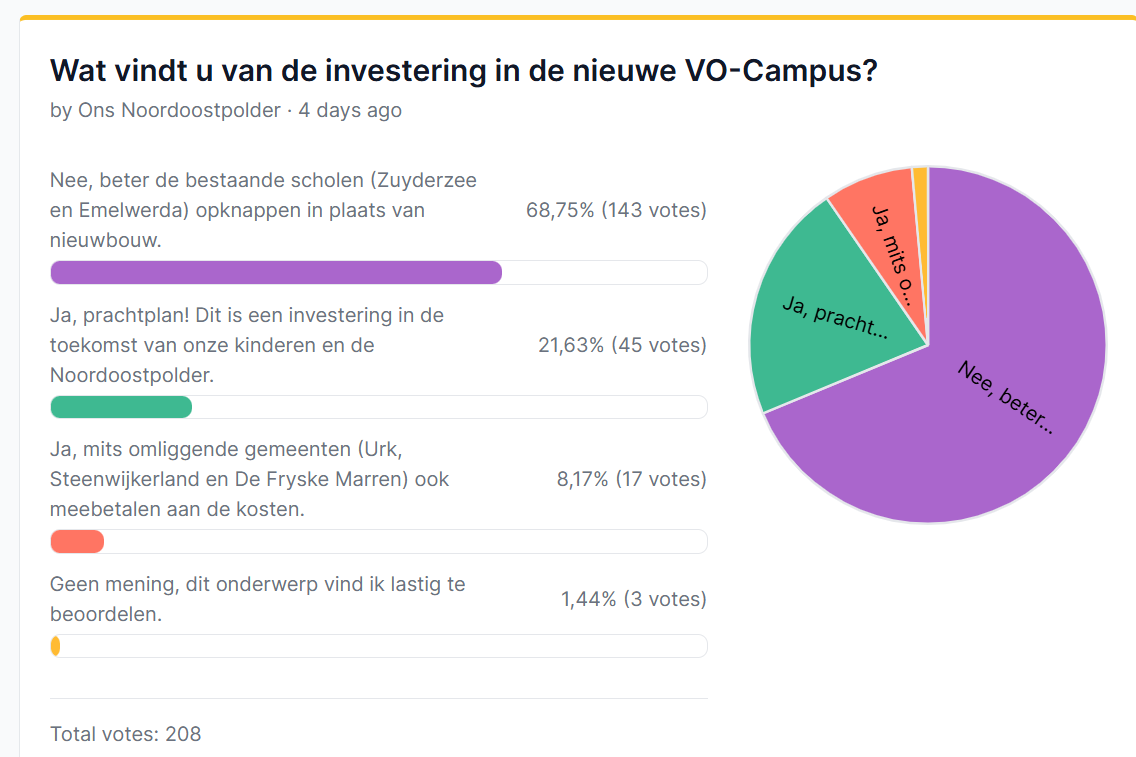
Task: Select the poll title about the VO-Campus
Action: [x=463, y=72]
